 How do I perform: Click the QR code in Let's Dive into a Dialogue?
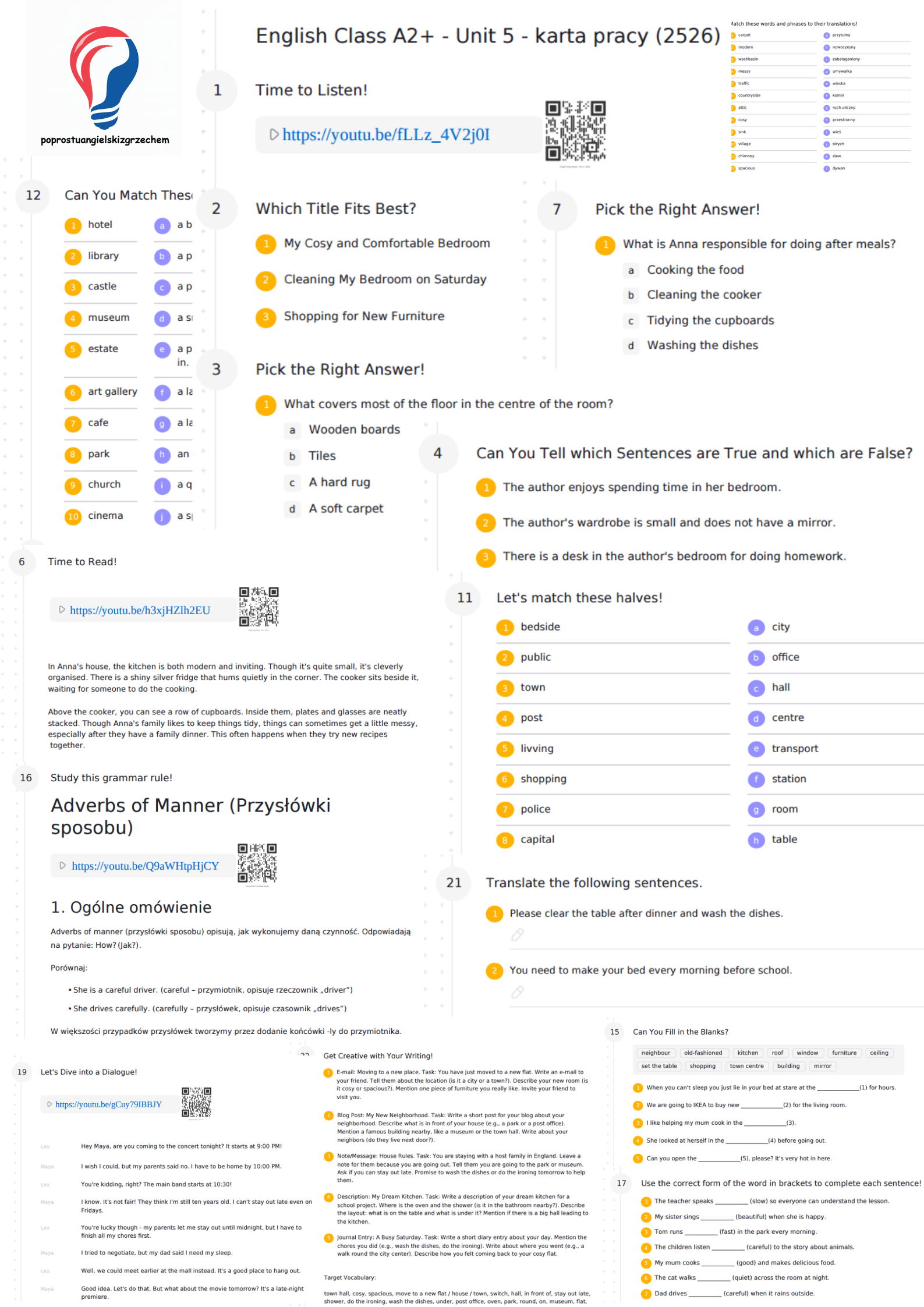(196, 1102)
